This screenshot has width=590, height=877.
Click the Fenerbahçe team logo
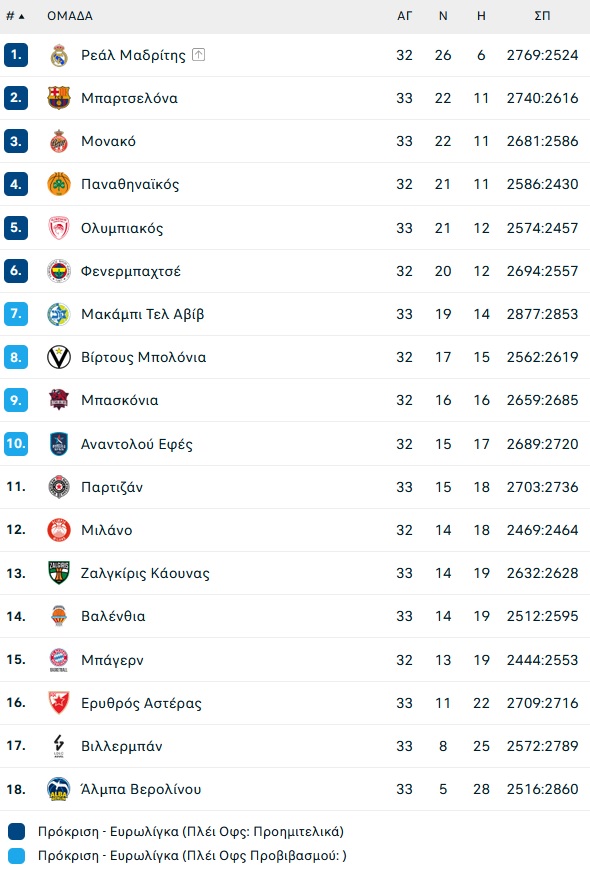click(x=59, y=271)
